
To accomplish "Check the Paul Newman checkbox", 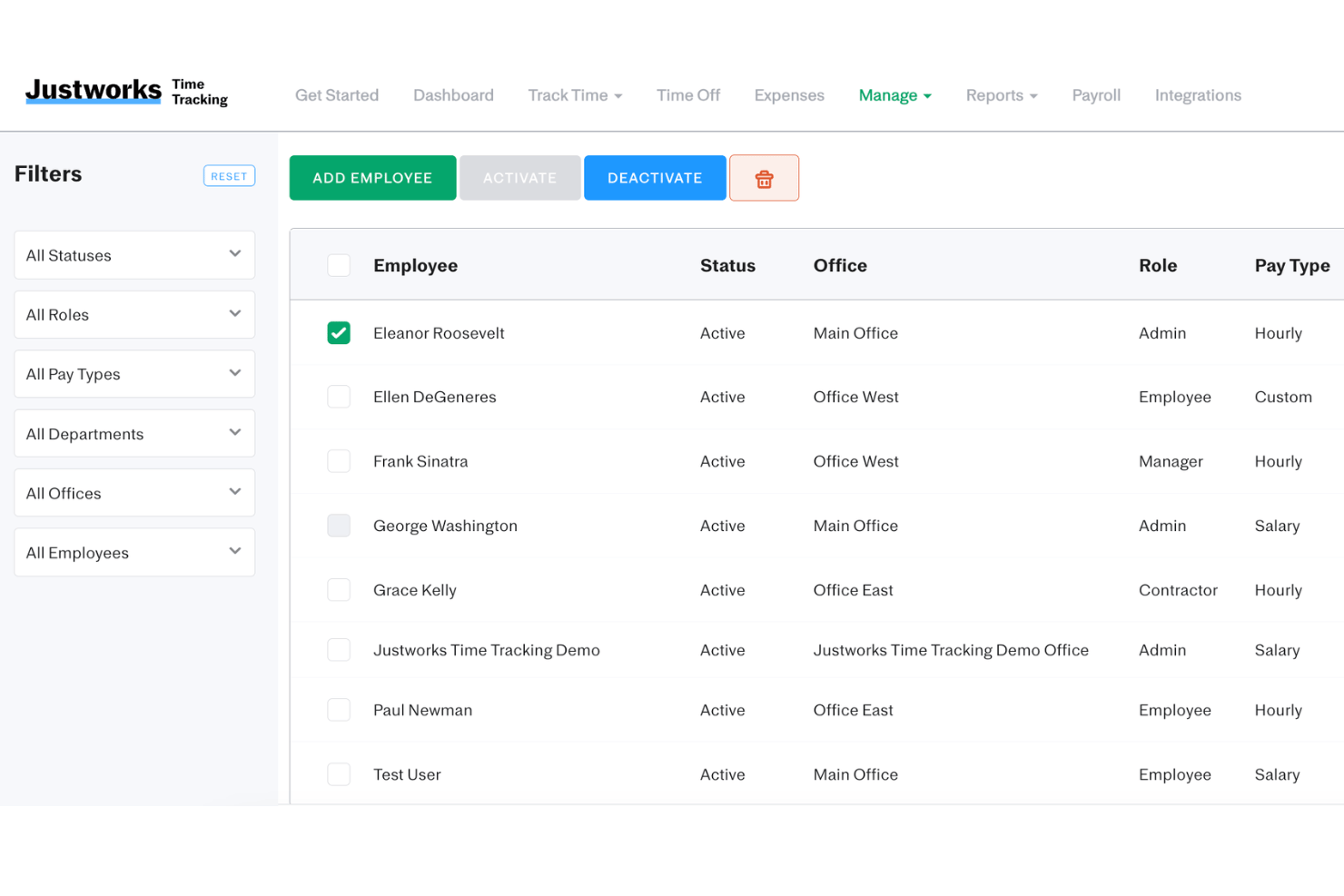I will (x=339, y=710).
